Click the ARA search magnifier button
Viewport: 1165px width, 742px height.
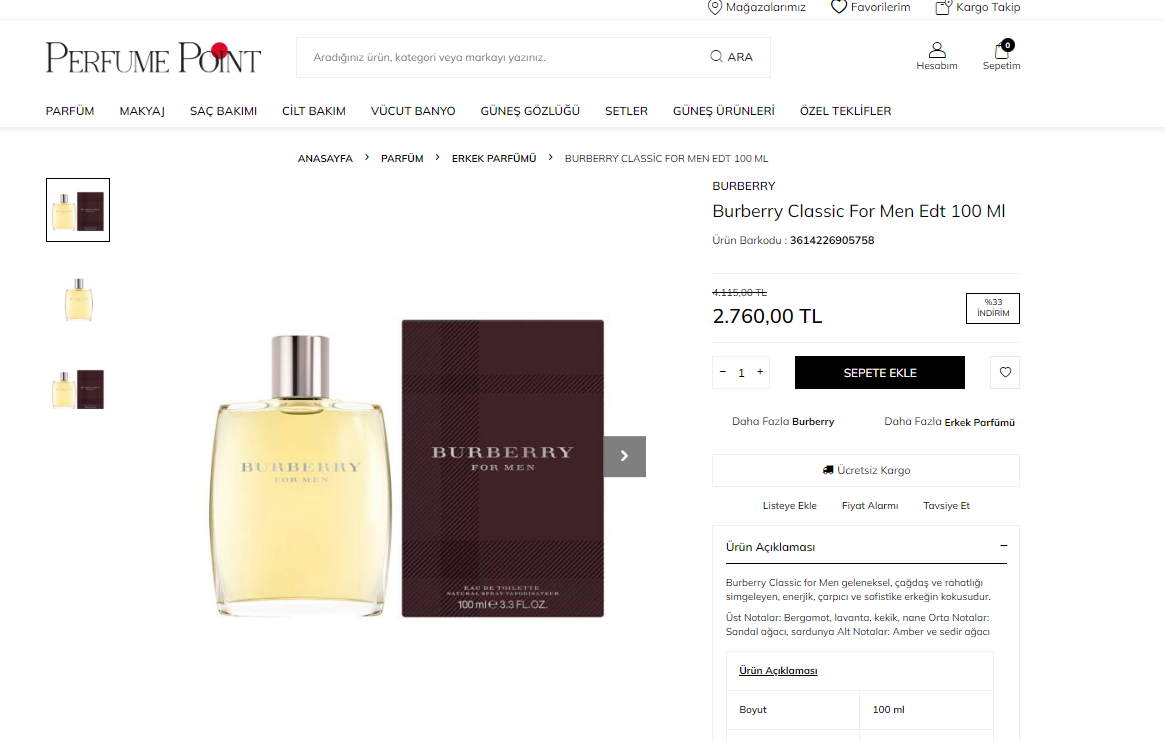click(732, 57)
